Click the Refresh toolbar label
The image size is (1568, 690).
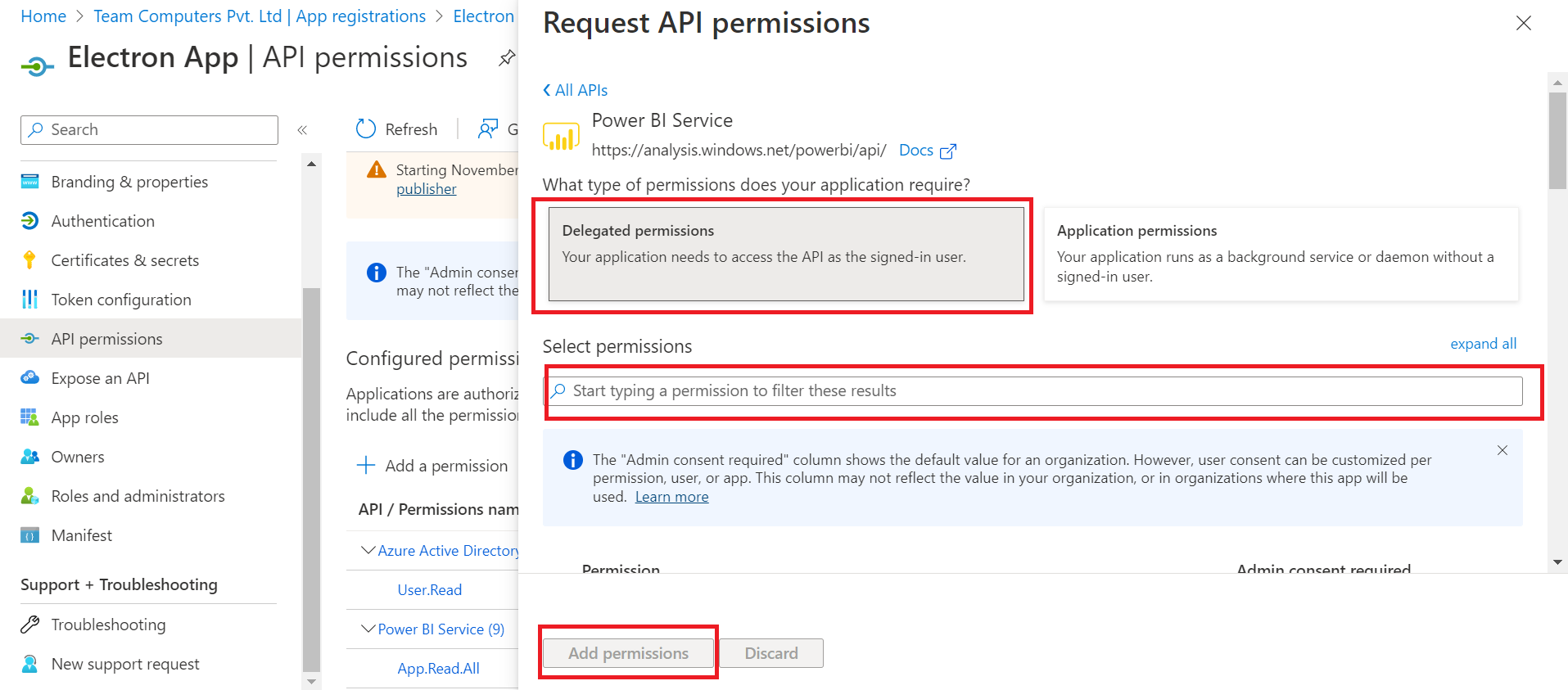(411, 129)
